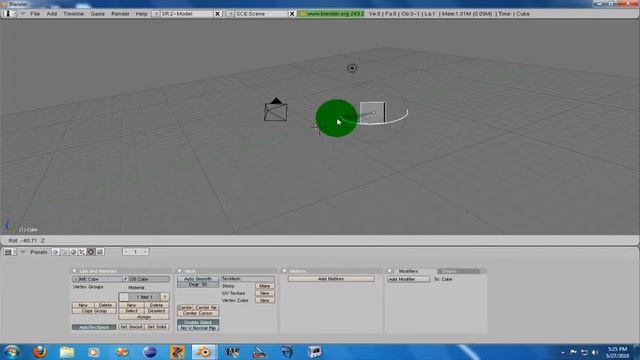Screen dimensions: 640x360
Task: Open Windows Media Player on taskbar
Action: pos(93,351)
